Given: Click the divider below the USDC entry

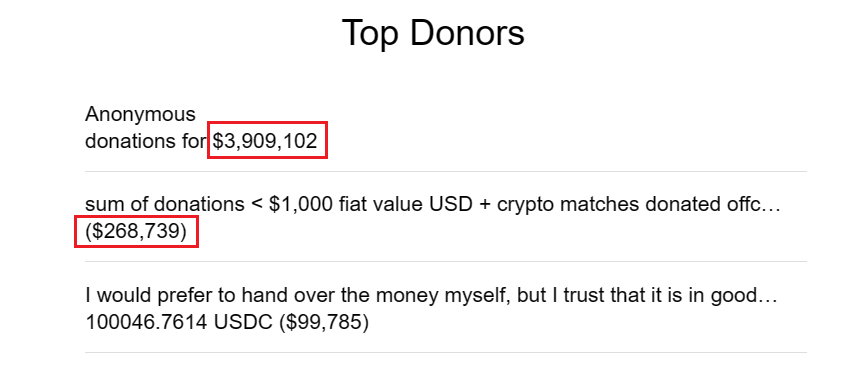Looking at the screenshot, I should pyautogui.click(x=446, y=352).
